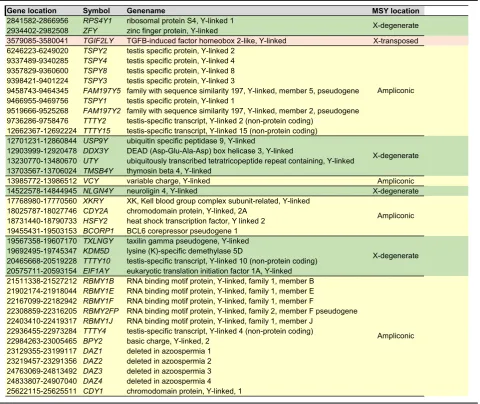Click 'neuroligin 4, Y-linked' genename
Screen dimensions: 480x404
(x=162, y=191)
